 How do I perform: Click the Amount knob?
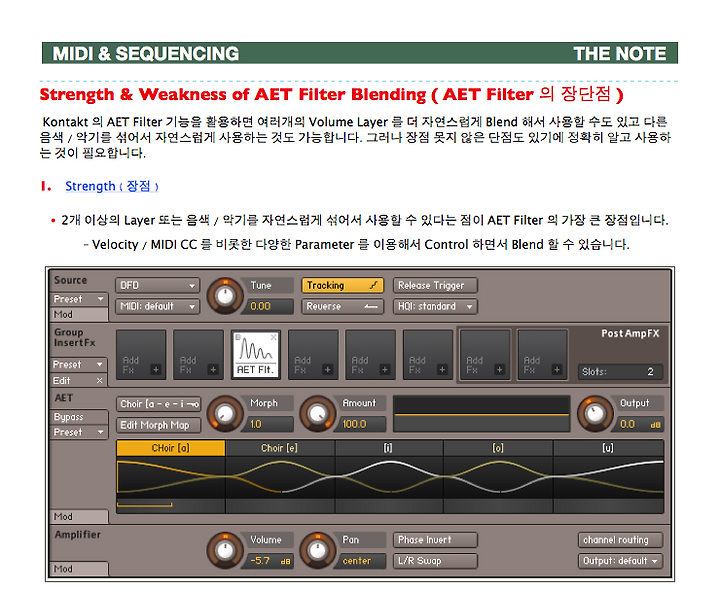(317, 414)
